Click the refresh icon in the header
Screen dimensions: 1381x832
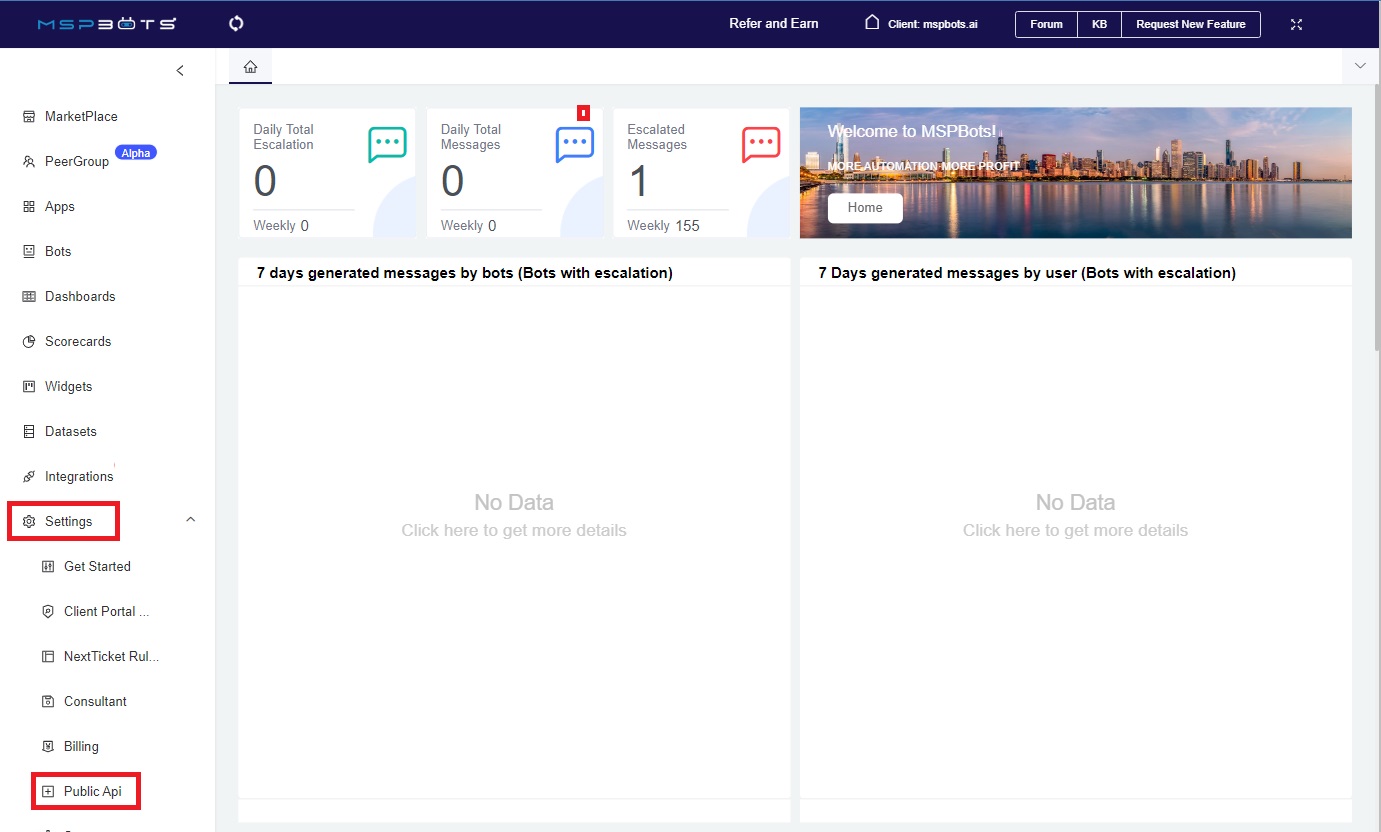click(x=237, y=24)
